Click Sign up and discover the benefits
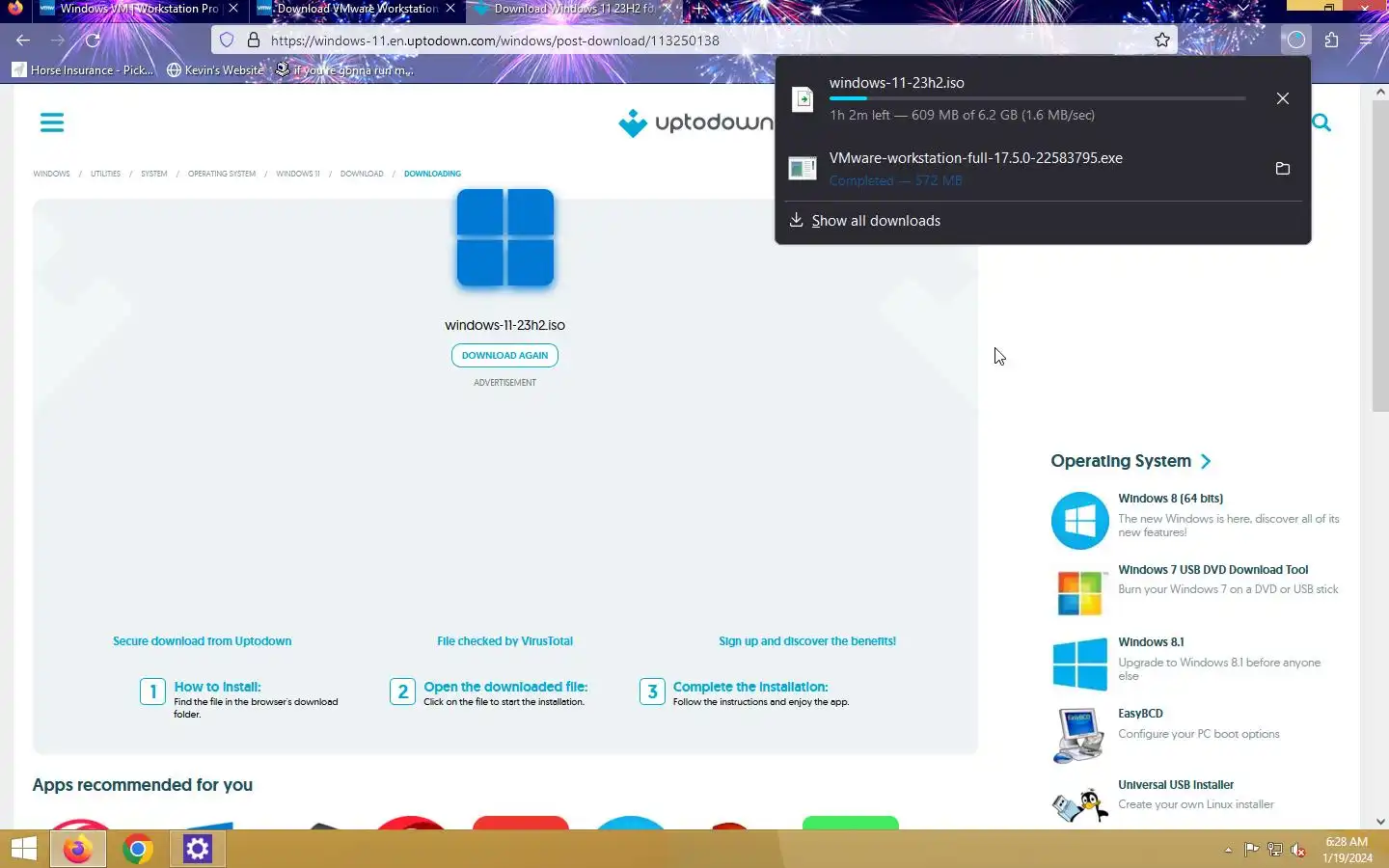The width and height of the screenshot is (1389, 868). point(807,641)
